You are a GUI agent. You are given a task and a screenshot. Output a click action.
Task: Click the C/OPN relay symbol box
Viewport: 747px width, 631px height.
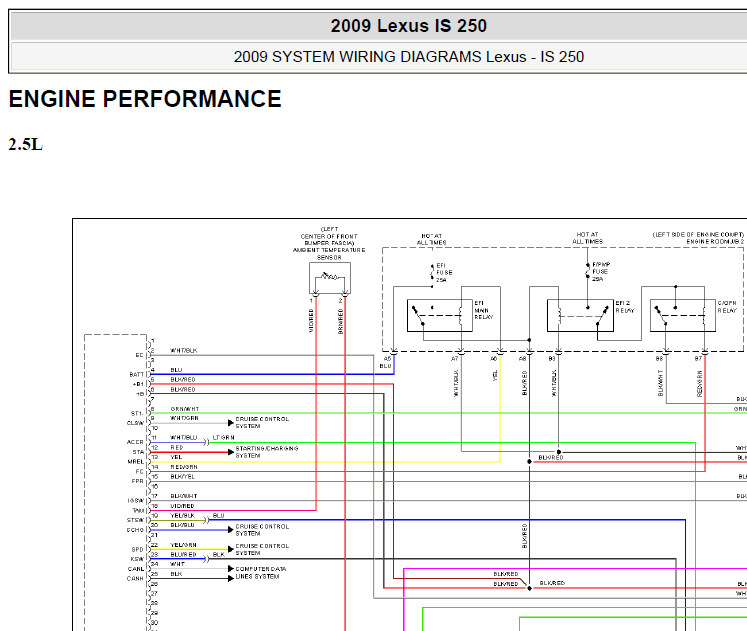[x=683, y=315]
